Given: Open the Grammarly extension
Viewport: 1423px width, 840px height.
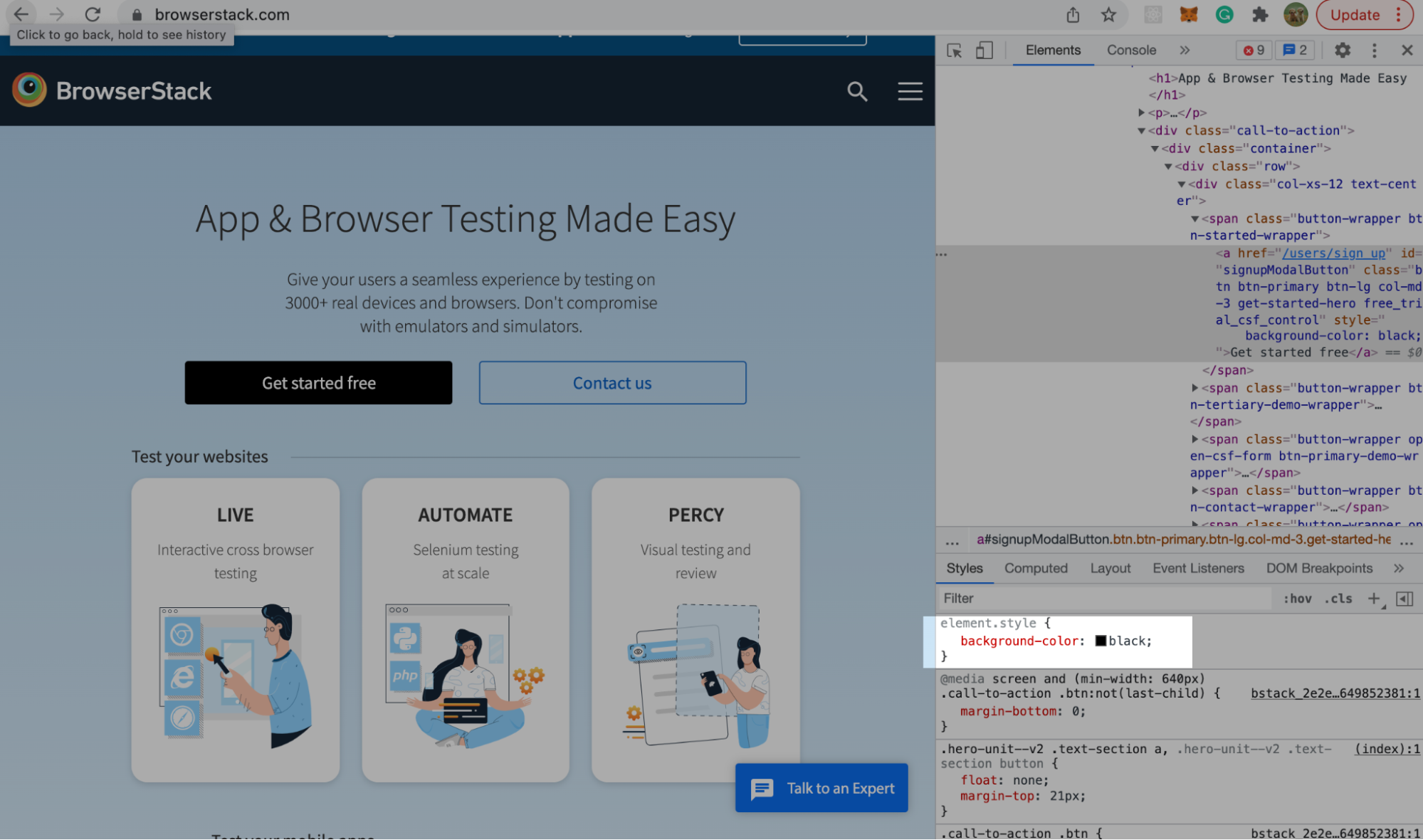Looking at the screenshot, I should click(1224, 14).
